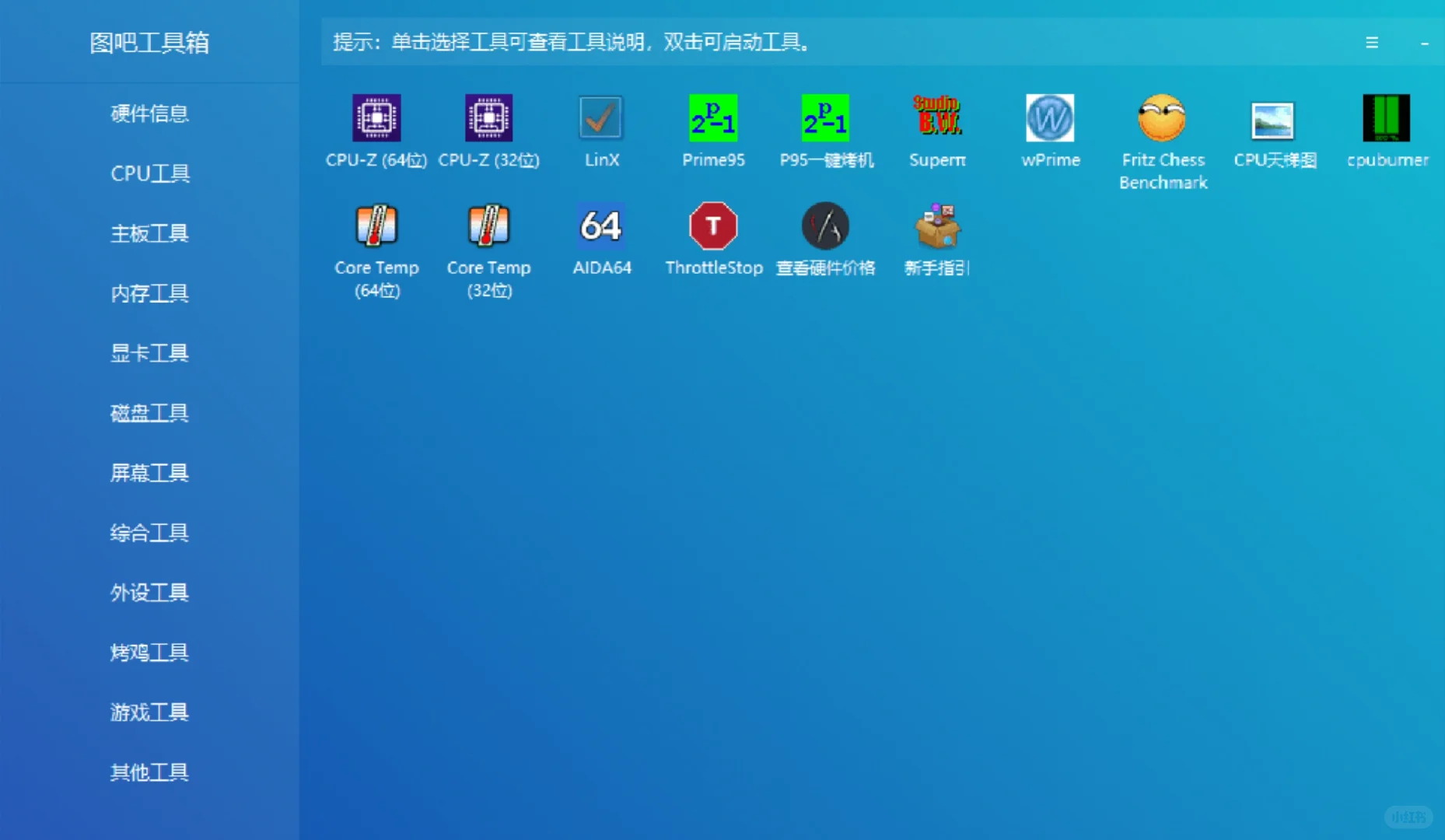Open the 显卡工具 category
Screen dimensions: 1445x840
(x=149, y=353)
